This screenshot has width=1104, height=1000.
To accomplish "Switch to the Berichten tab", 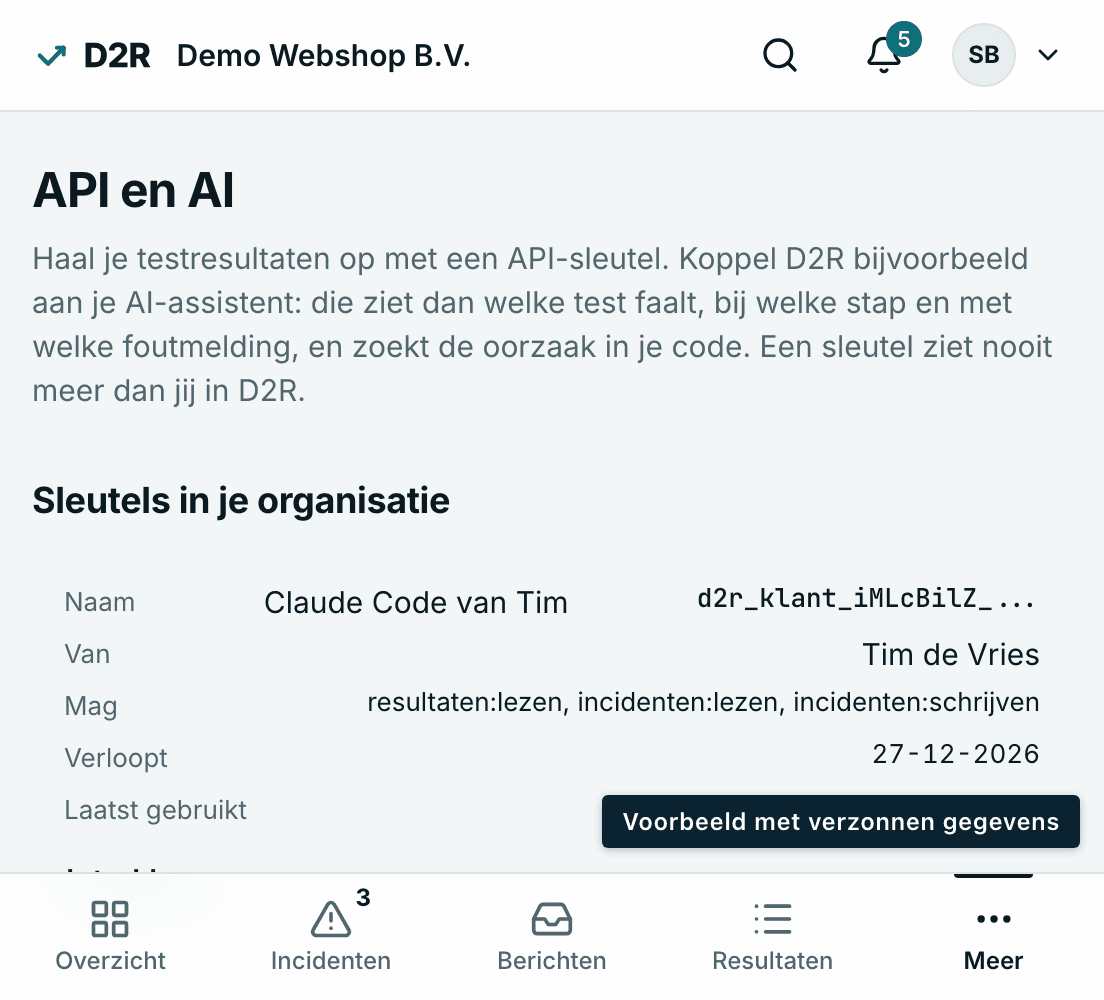I will (552, 937).
